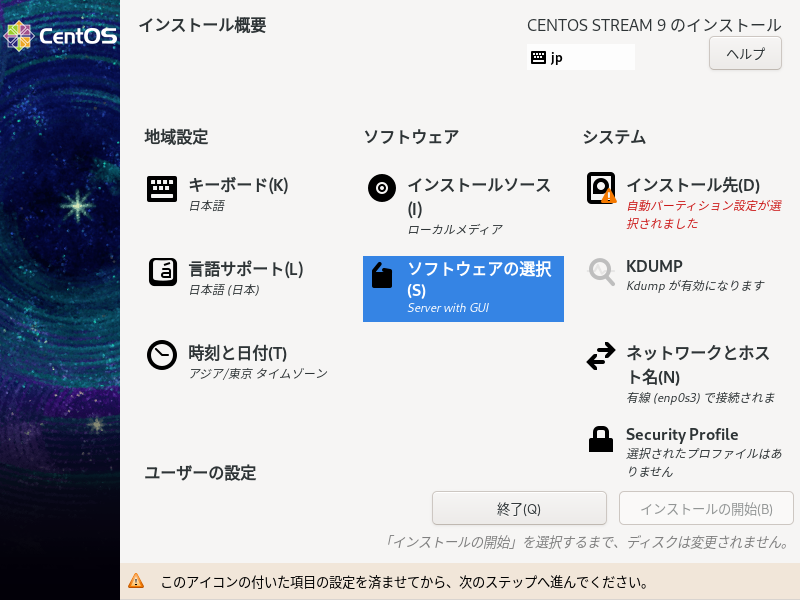Screen dimensions: 800x600
Task: Click the clock icon for 時刻と日付
Action: coord(162,355)
